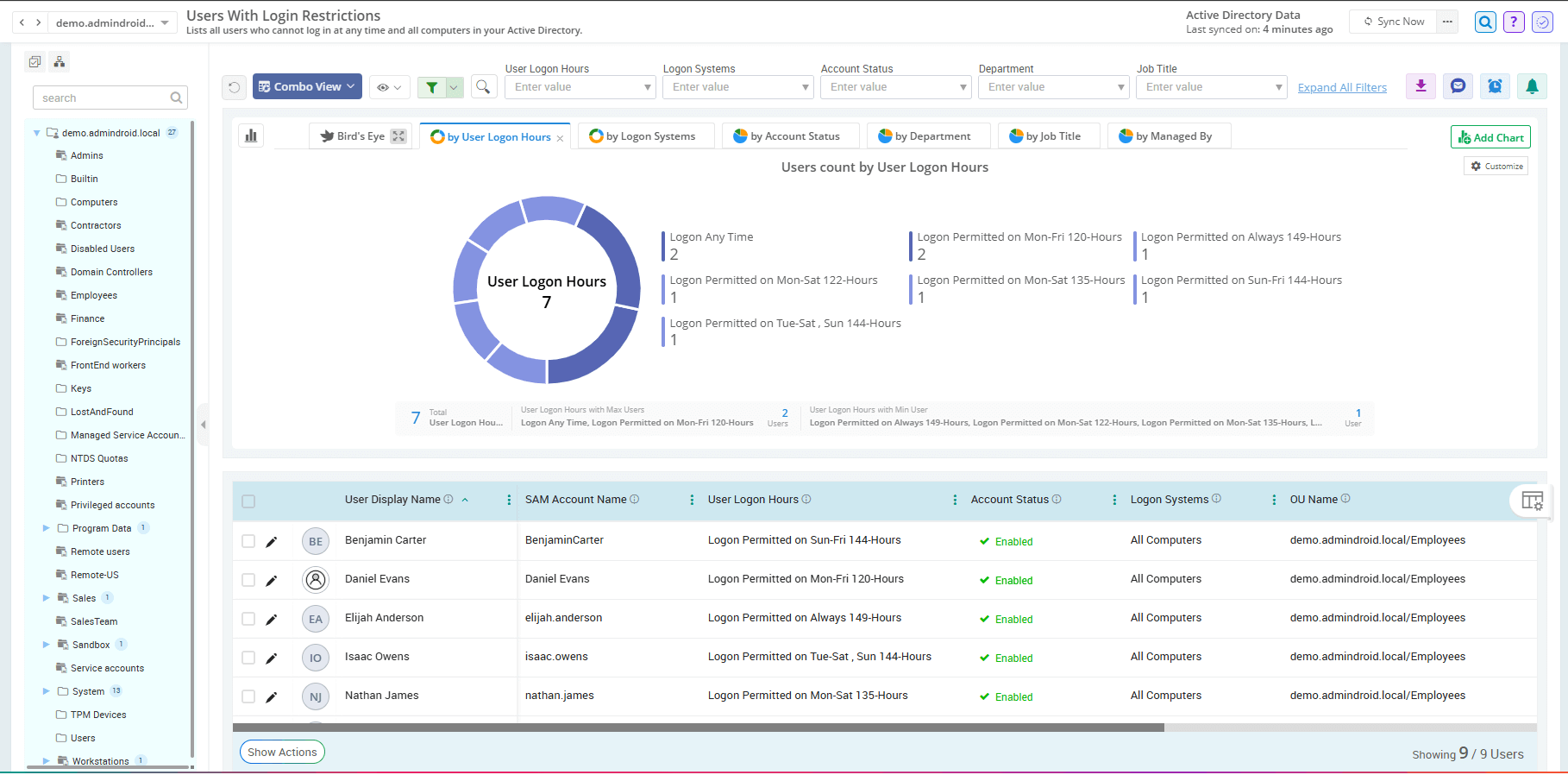The height and width of the screenshot is (775, 1568).
Task: Click the bar chart toggle icon
Action: point(251,135)
